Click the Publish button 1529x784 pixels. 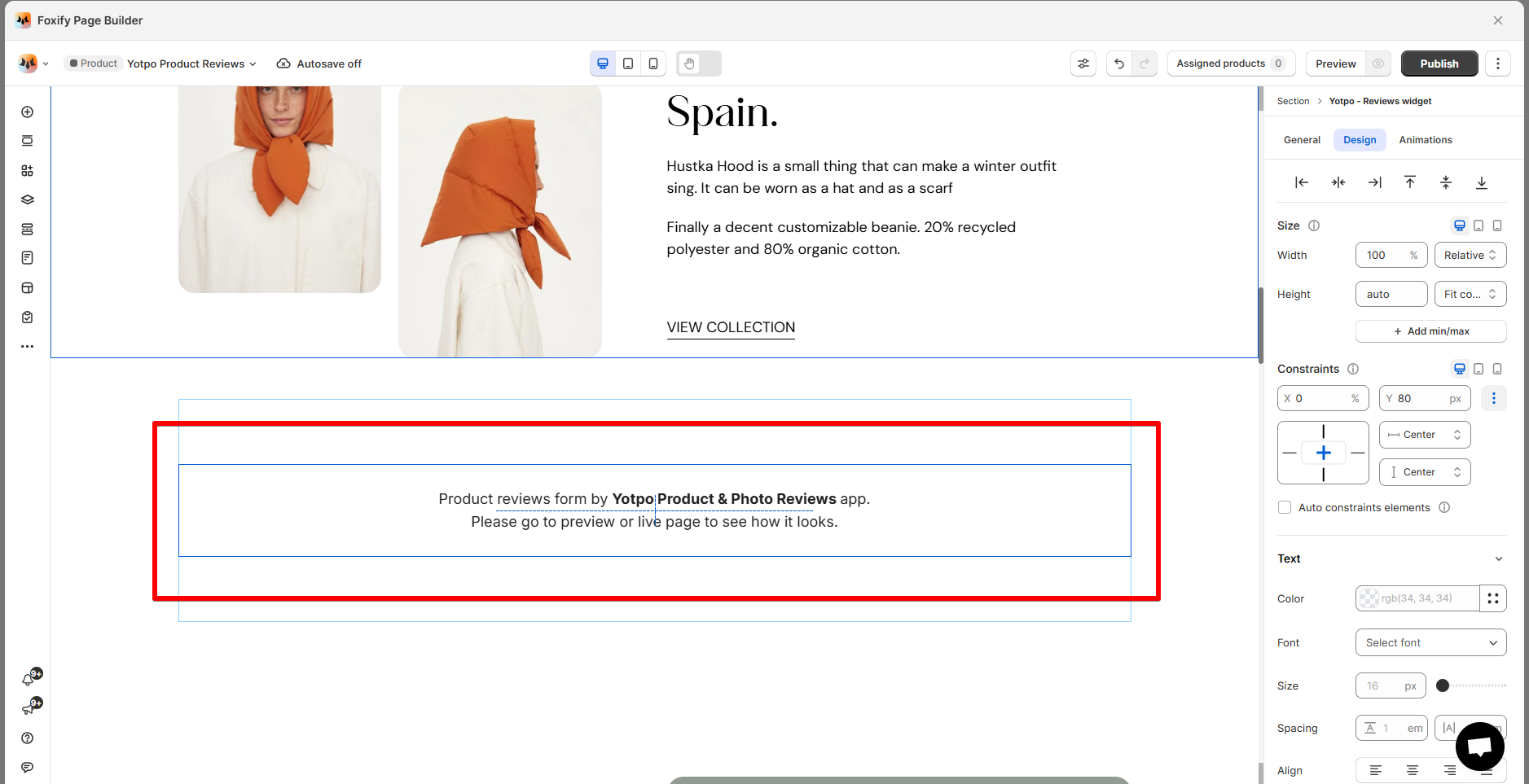coord(1439,64)
